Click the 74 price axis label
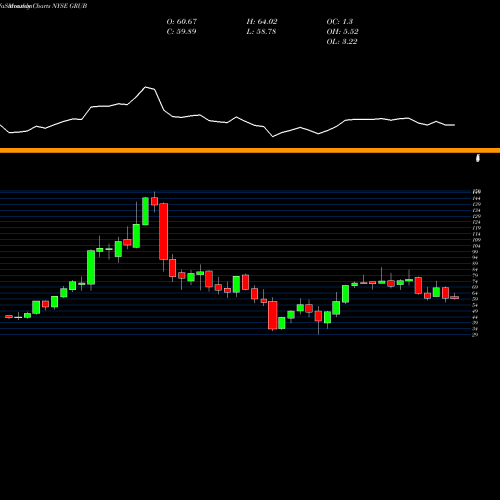 tap(475, 281)
